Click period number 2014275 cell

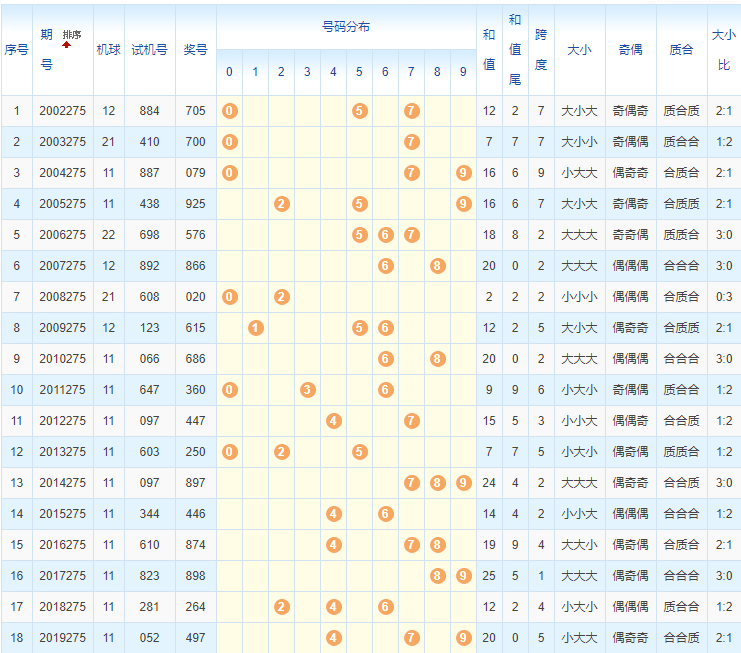click(62, 482)
